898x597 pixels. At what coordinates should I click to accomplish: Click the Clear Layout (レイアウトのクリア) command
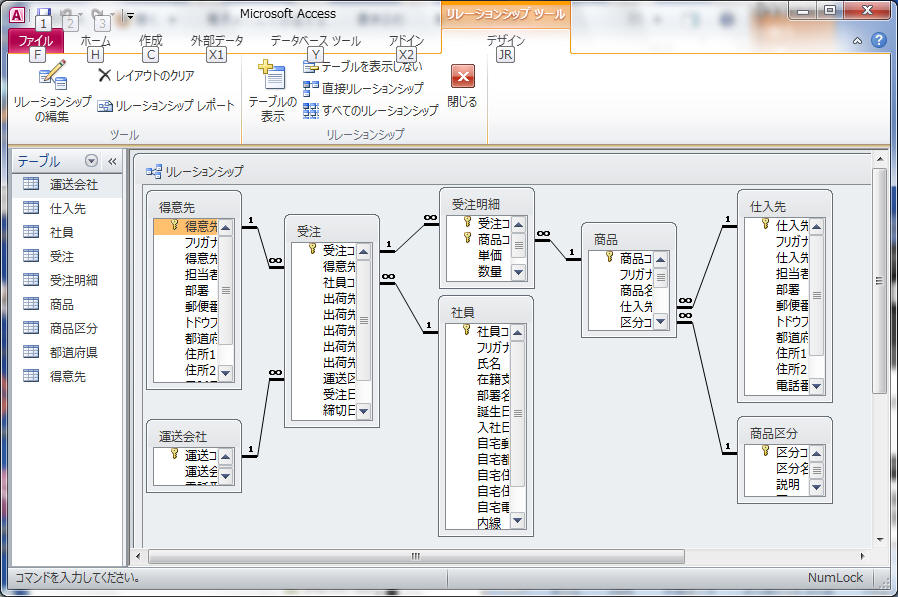tap(147, 76)
